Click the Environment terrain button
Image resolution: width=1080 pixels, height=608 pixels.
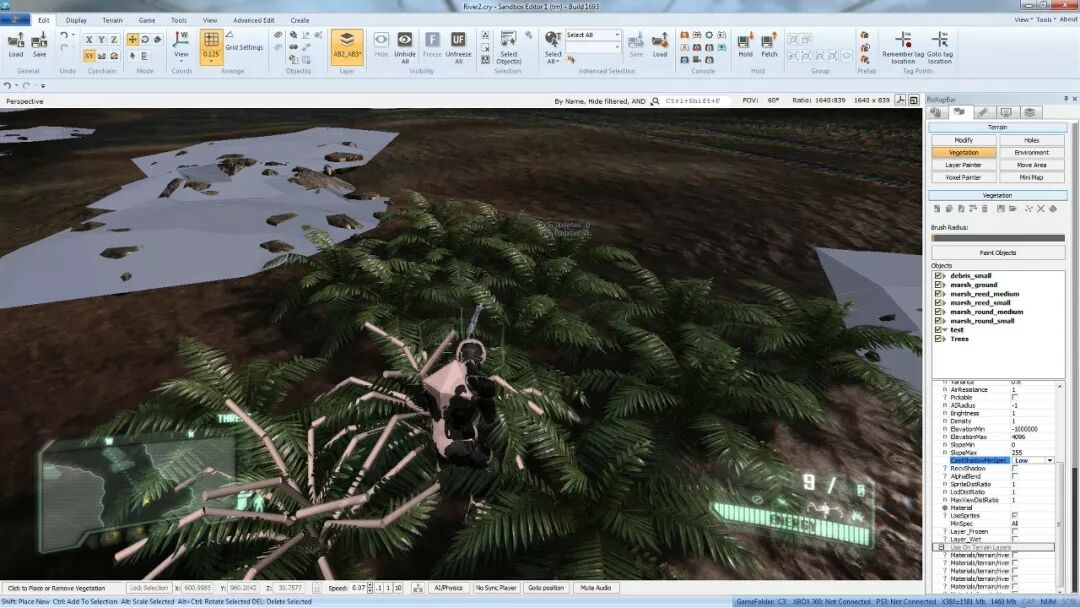pyautogui.click(x=1031, y=153)
